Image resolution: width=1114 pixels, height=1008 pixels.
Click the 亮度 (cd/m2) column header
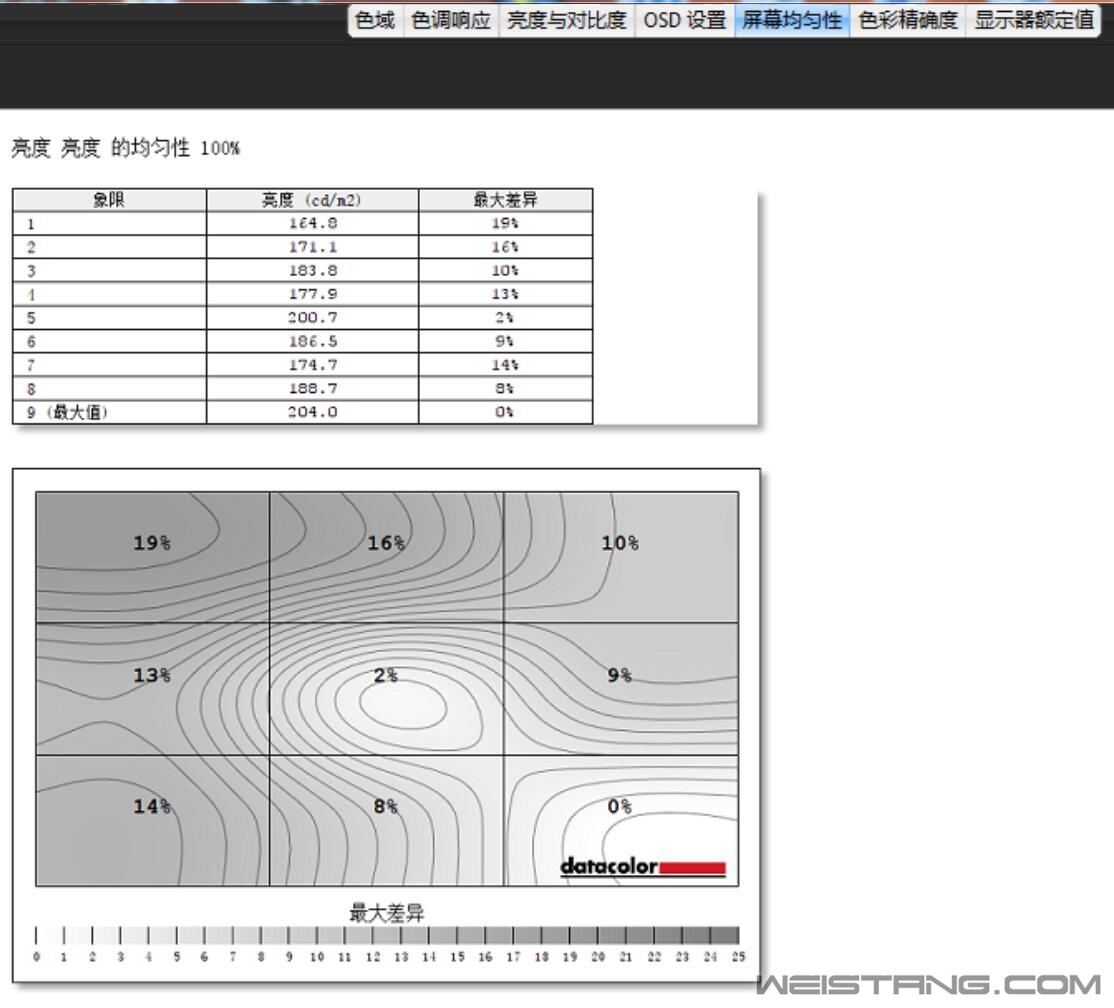coord(312,200)
